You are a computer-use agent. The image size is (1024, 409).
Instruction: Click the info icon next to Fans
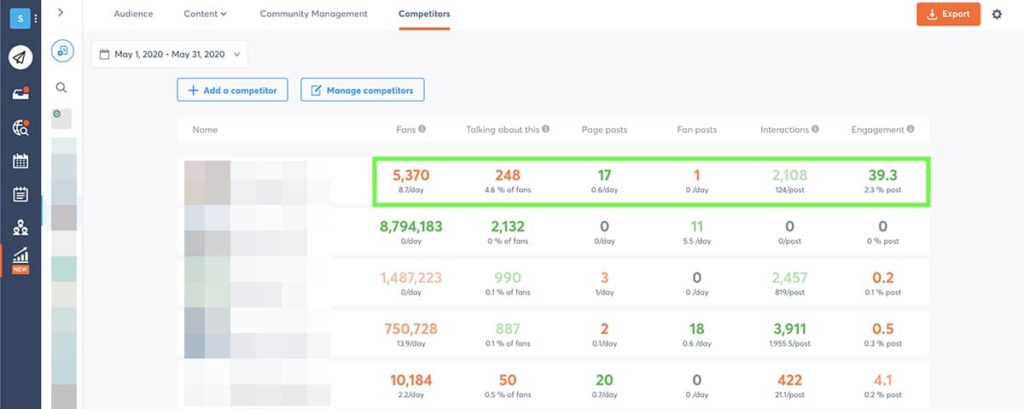tap(422, 129)
